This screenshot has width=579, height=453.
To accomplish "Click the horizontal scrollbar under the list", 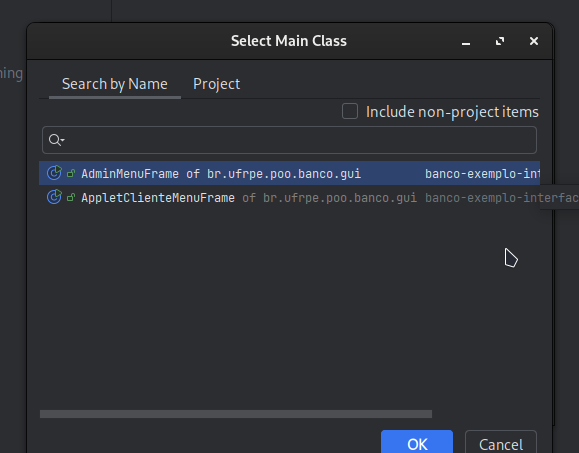I will (x=236, y=414).
